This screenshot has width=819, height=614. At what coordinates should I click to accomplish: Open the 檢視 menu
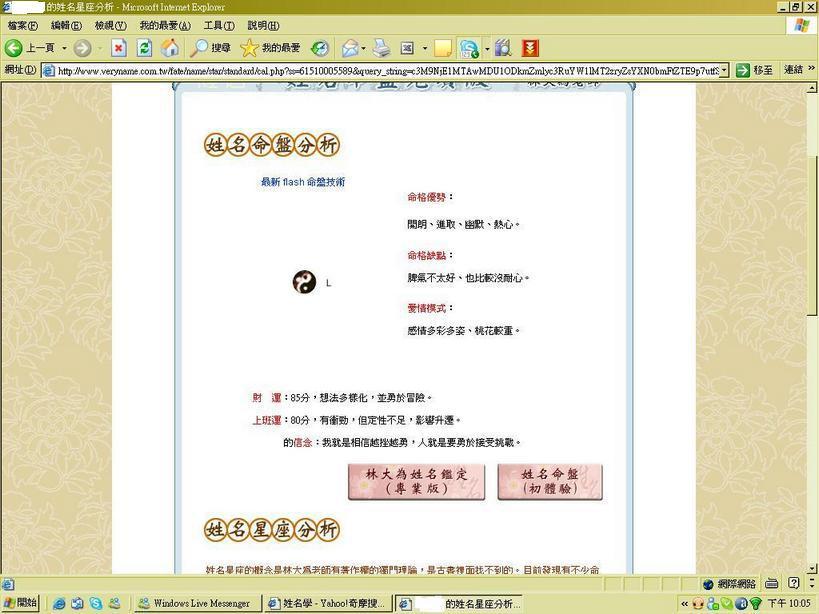pyautogui.click(x=106, y=25)
